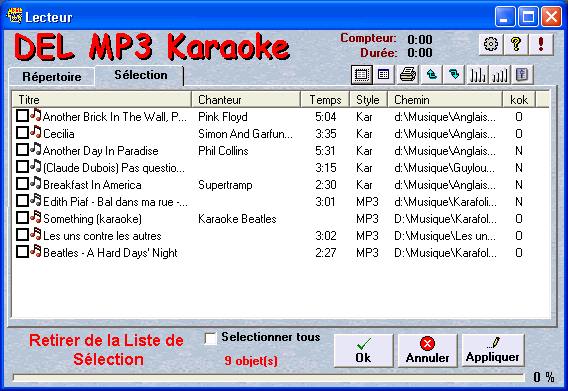The image size is (568, 391).
Task: Move item up with the cyan up arrow
Action: [x=431, y=75]
